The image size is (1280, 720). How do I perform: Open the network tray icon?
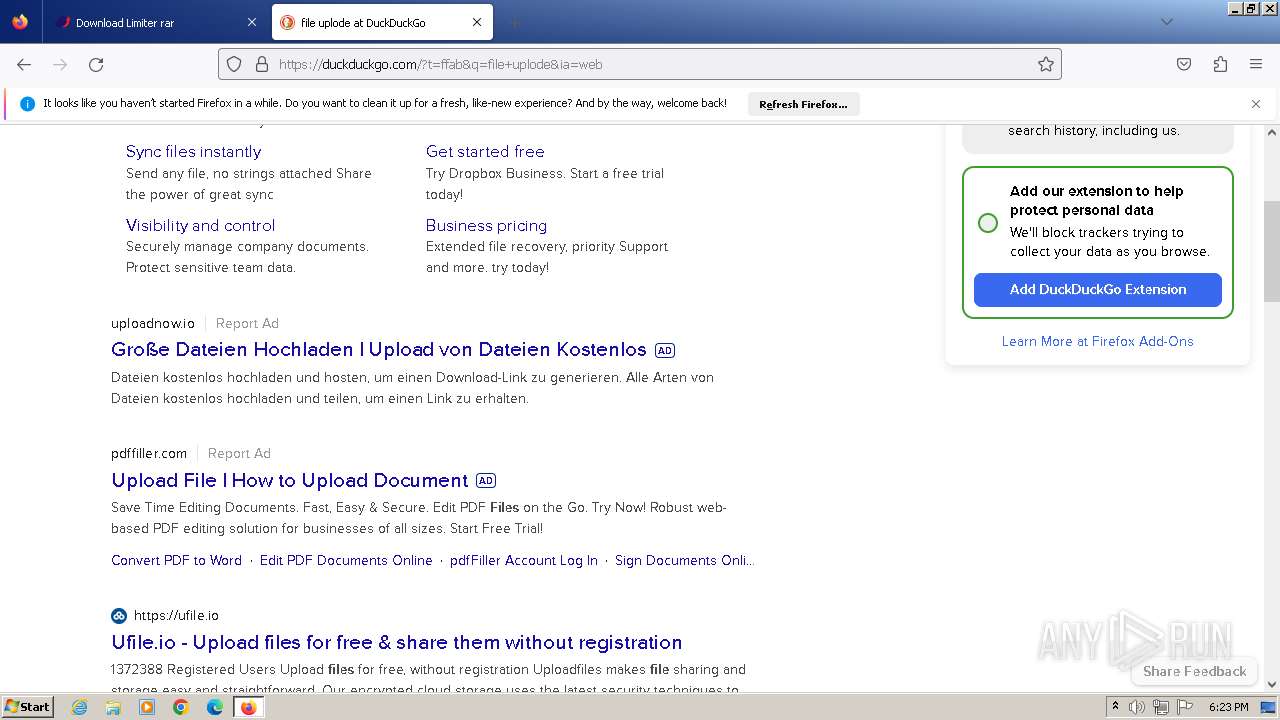[1160, 707]
